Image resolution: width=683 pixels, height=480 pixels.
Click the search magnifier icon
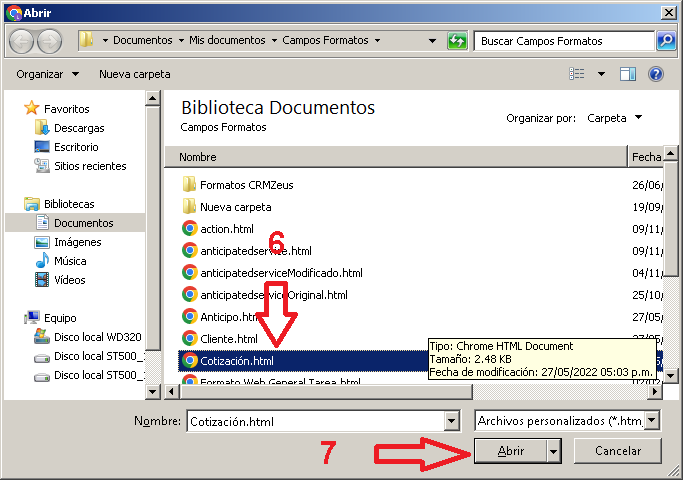[x=665, y=41]
